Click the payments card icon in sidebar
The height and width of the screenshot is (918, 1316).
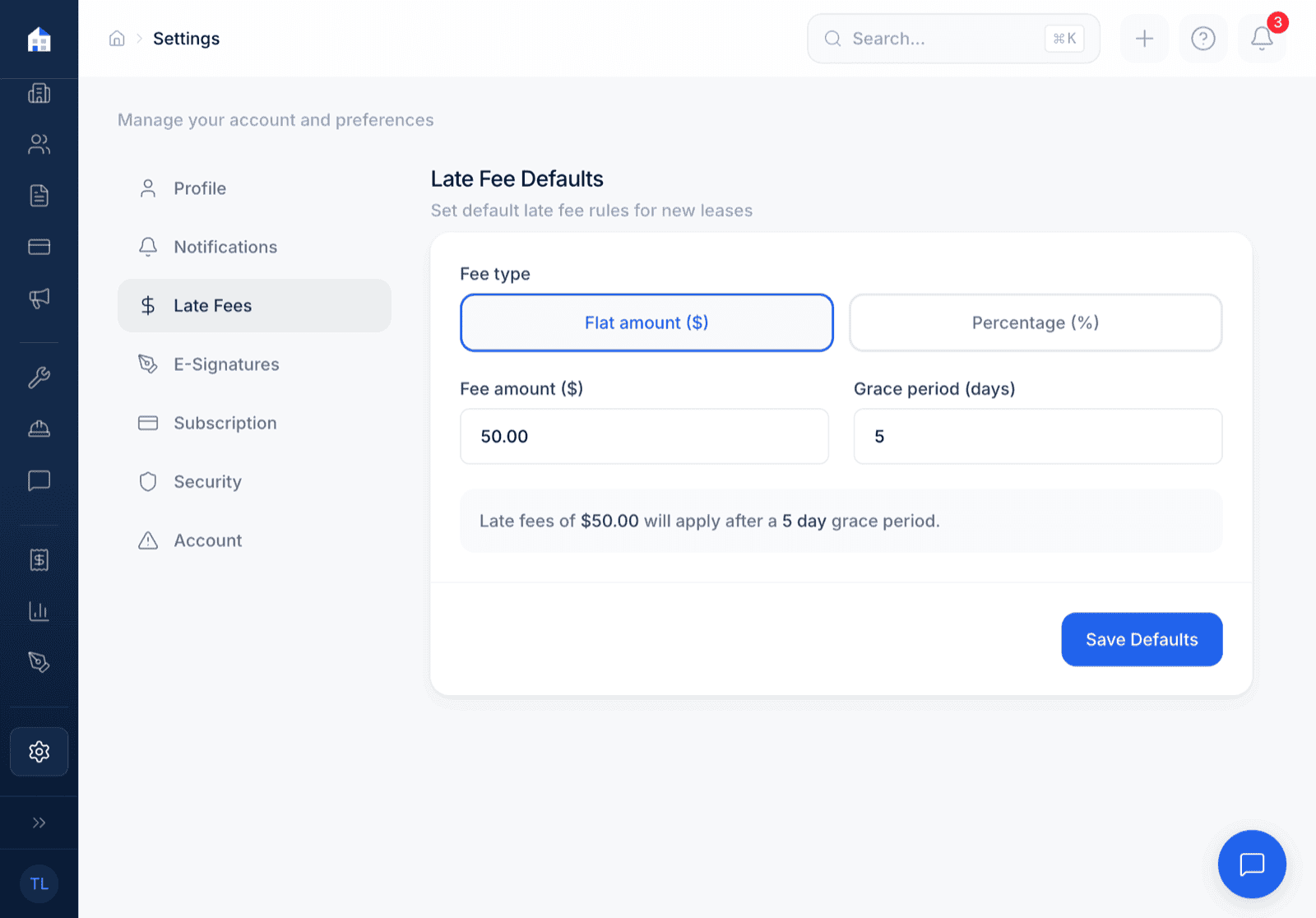[x=39, y=246]
